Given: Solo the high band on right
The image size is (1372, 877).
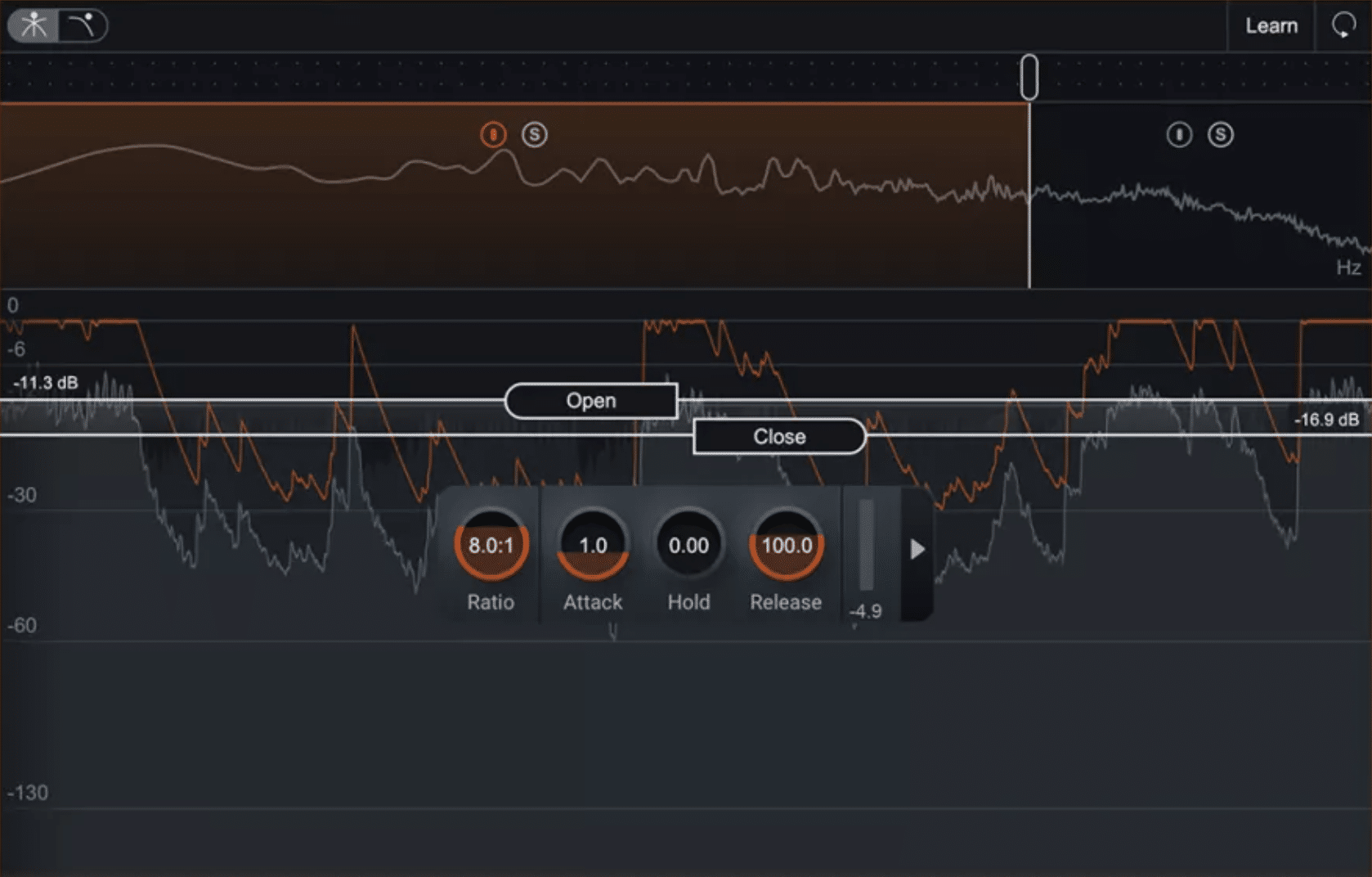Looking at the screenshot, I should 1221,134.
